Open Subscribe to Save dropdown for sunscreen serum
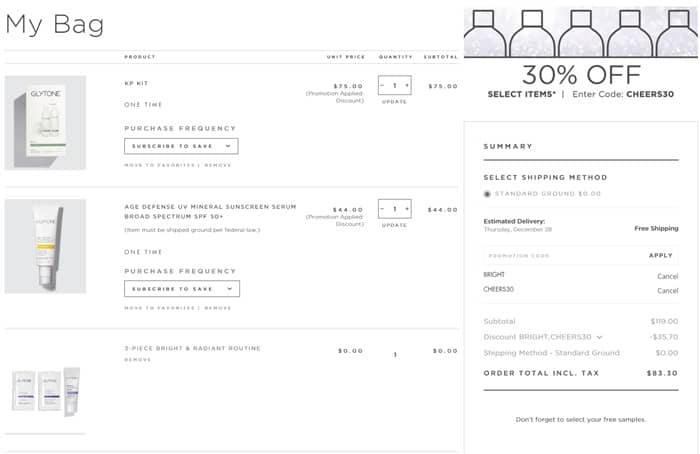The image size is (700, 454). tap(181, 288)
